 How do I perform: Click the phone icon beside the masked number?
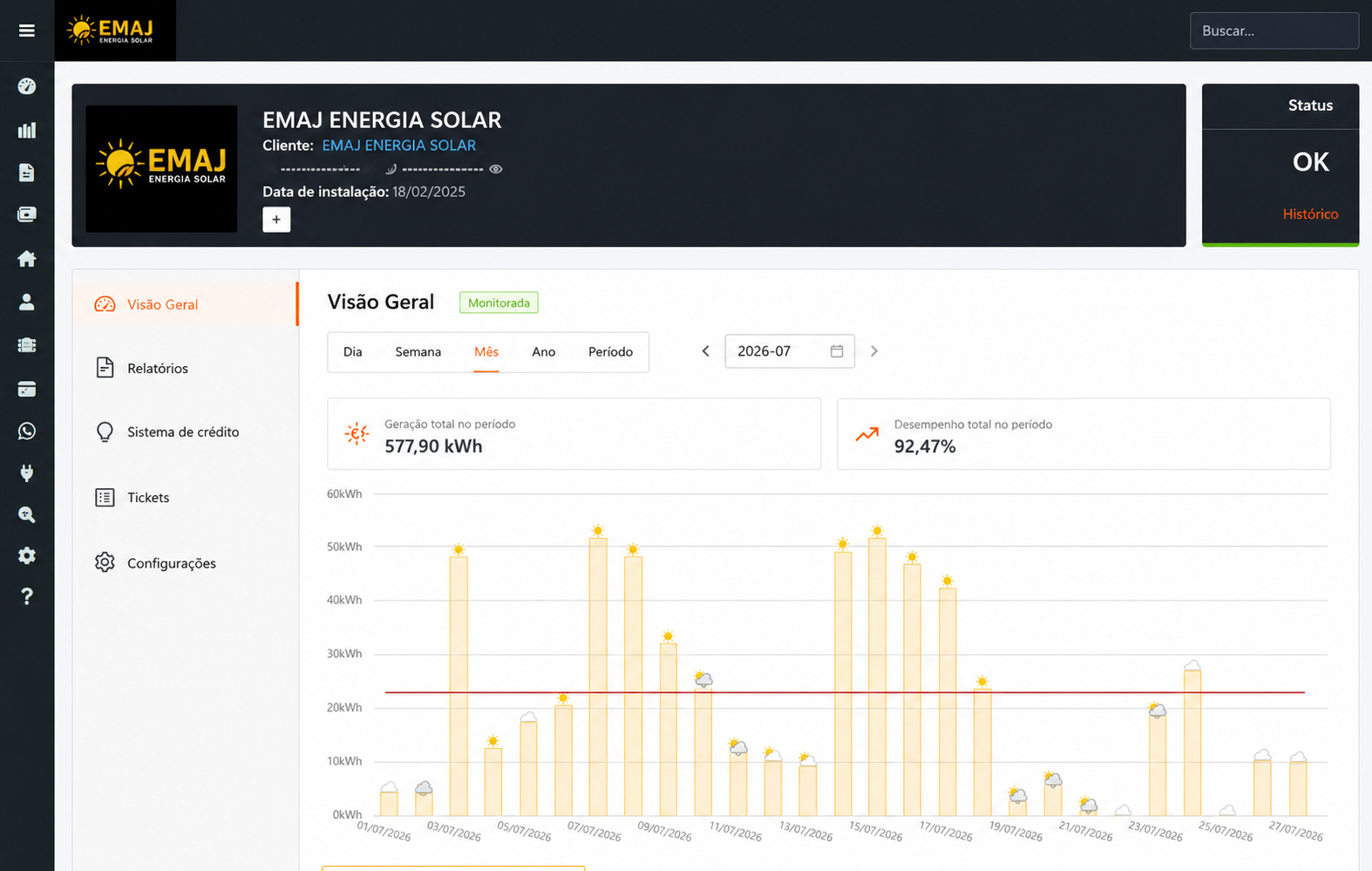coord(391,169)
